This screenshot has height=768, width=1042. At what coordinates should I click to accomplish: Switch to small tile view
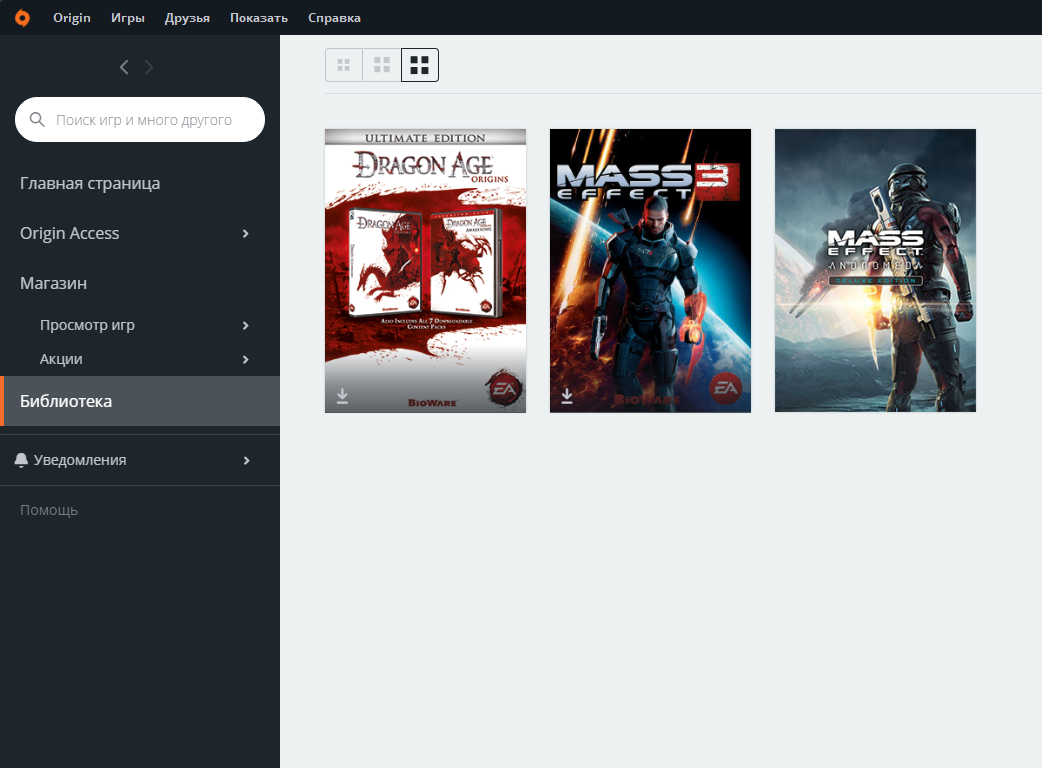[344, 65]
